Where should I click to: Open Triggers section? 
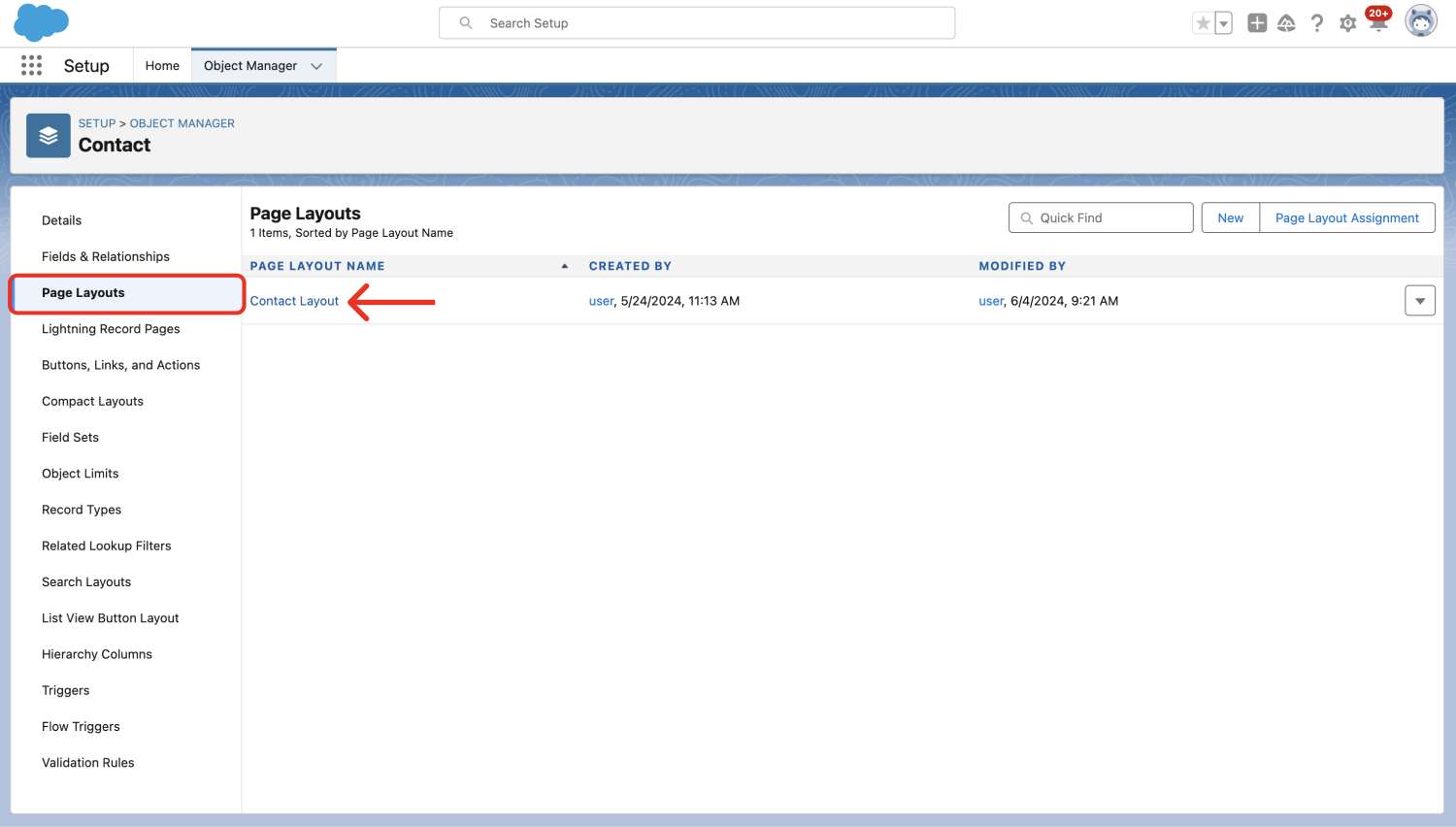tap(66, 690)
